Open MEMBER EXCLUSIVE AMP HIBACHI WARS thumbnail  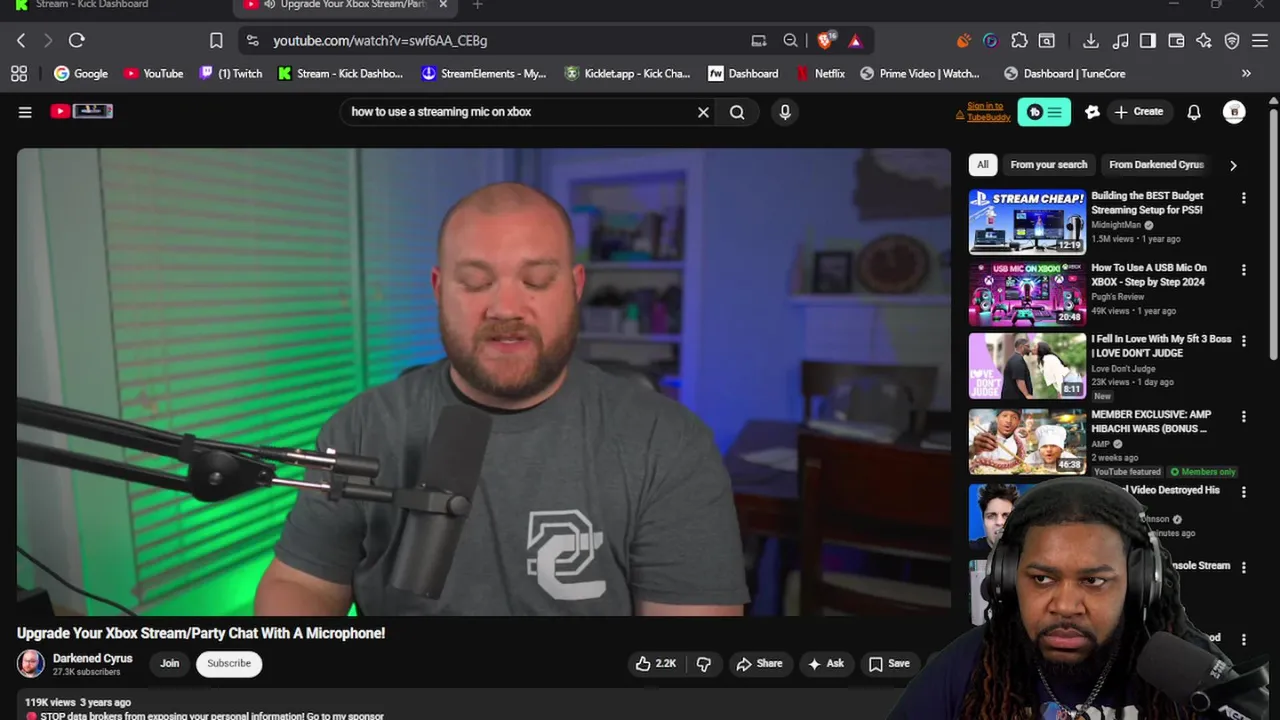[1027, 441]
